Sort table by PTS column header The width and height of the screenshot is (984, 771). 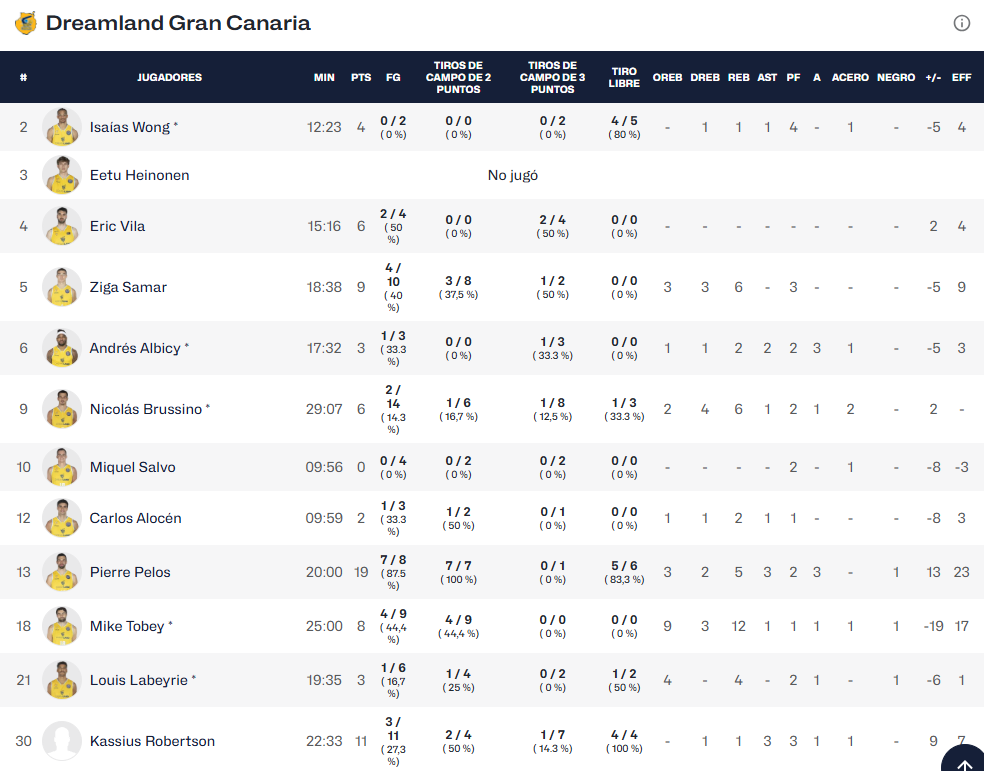[x=361, y=77]
